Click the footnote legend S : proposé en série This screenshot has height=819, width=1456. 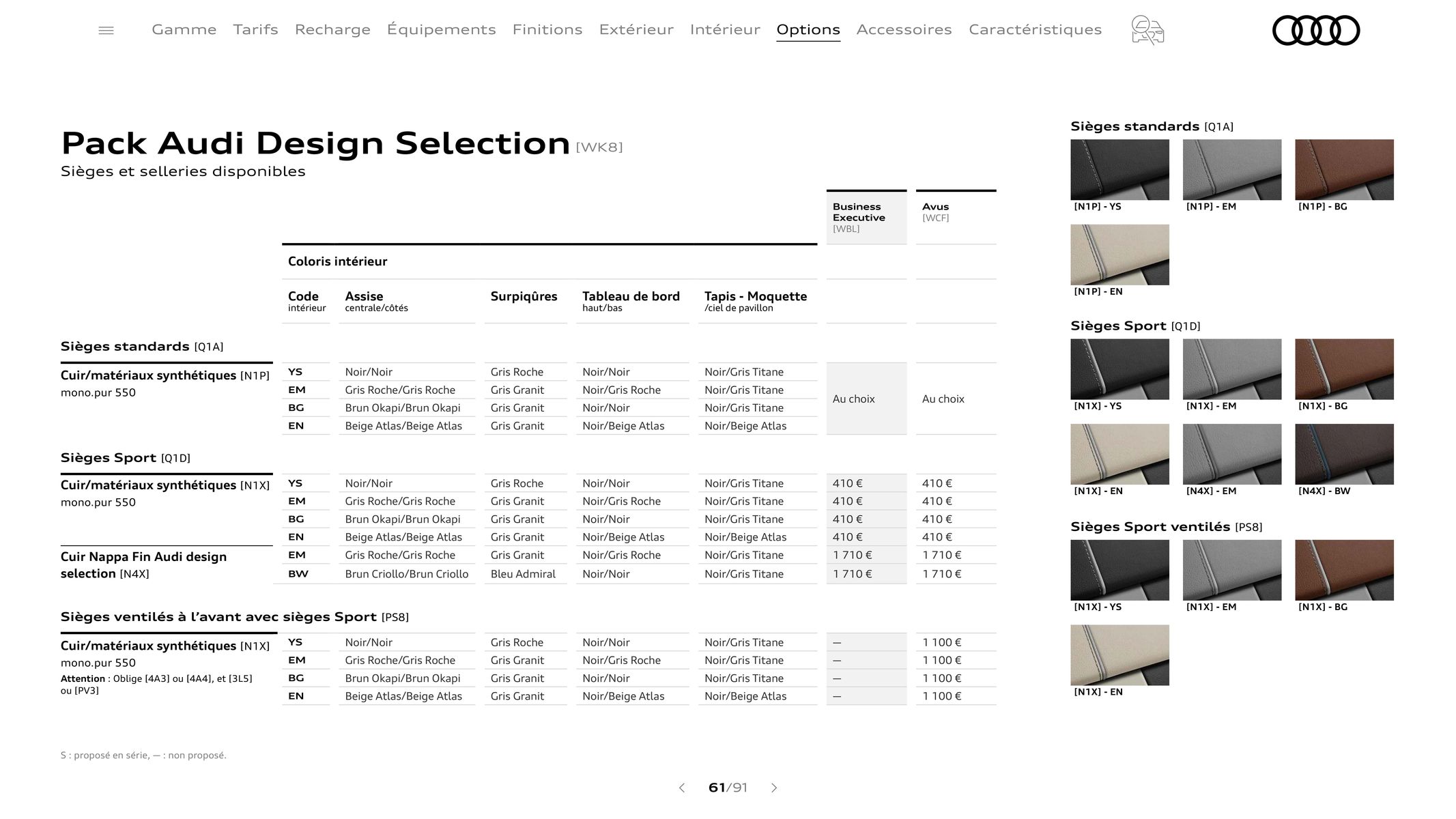(143, 756)
